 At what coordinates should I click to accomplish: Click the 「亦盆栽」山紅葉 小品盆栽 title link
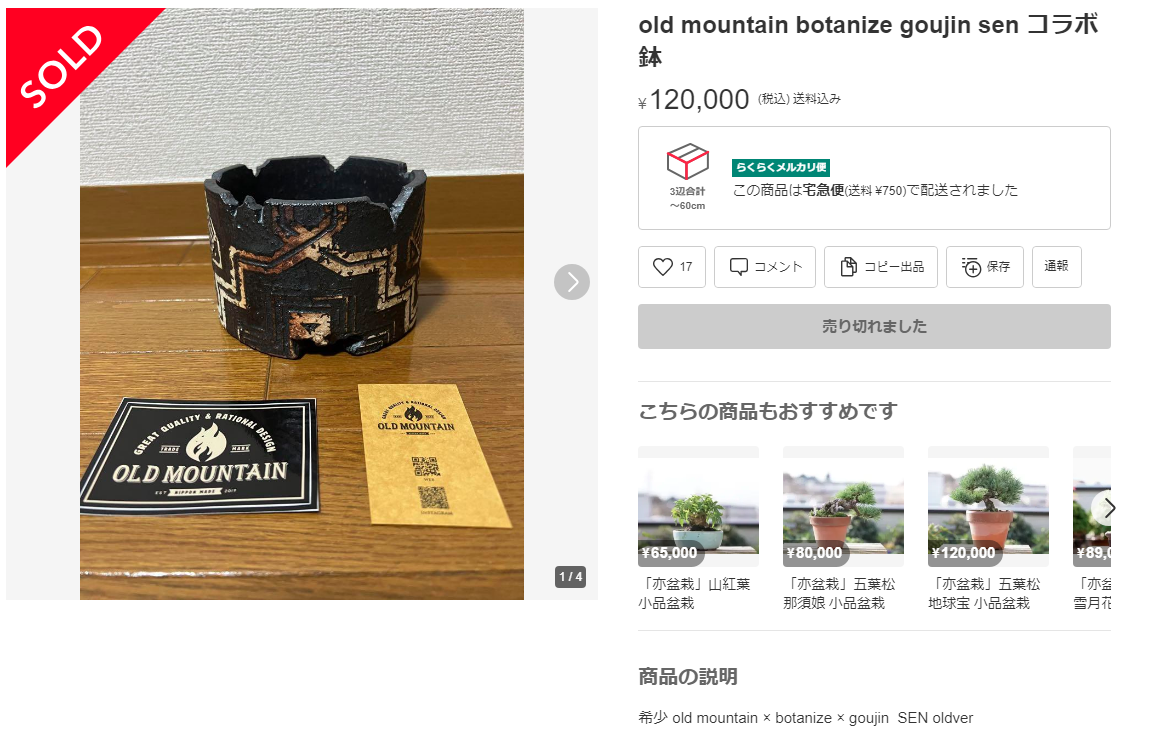pyautogui.click(x=694, y=593)
